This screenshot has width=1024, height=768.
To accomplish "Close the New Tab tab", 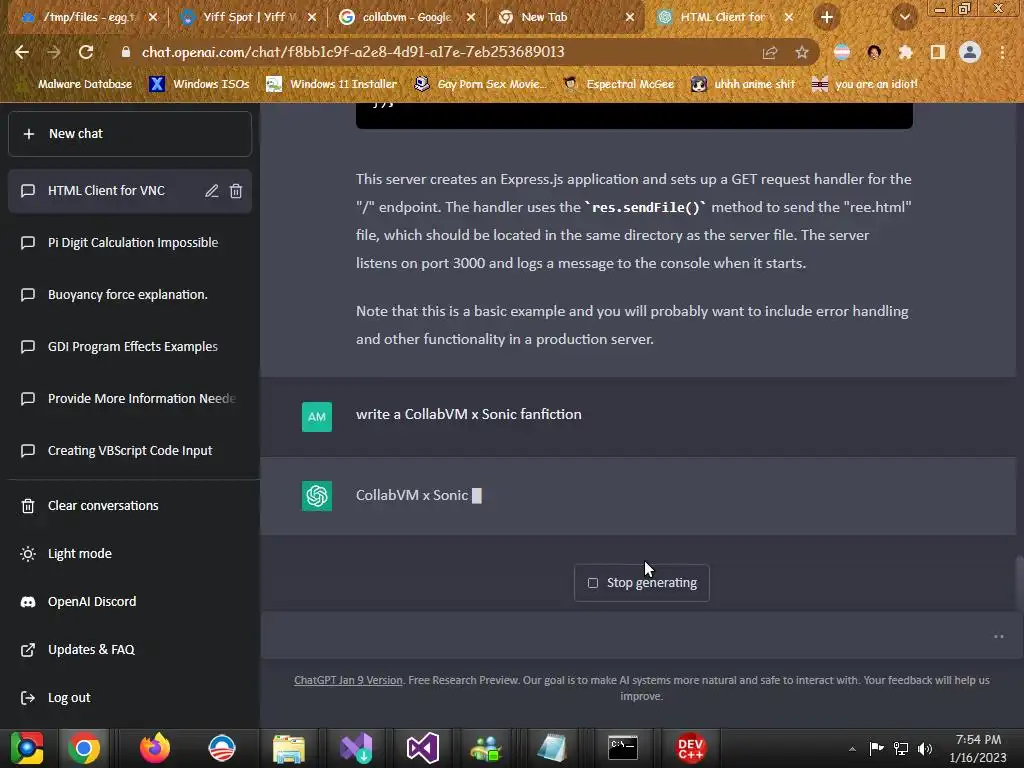I will [630, 18].
